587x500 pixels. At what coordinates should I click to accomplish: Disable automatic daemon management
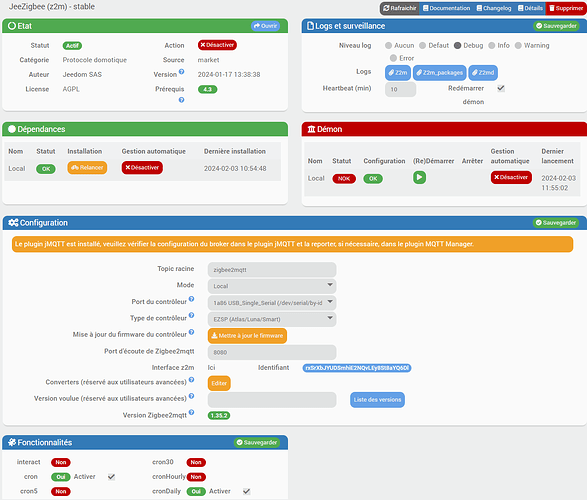point(511,177)
